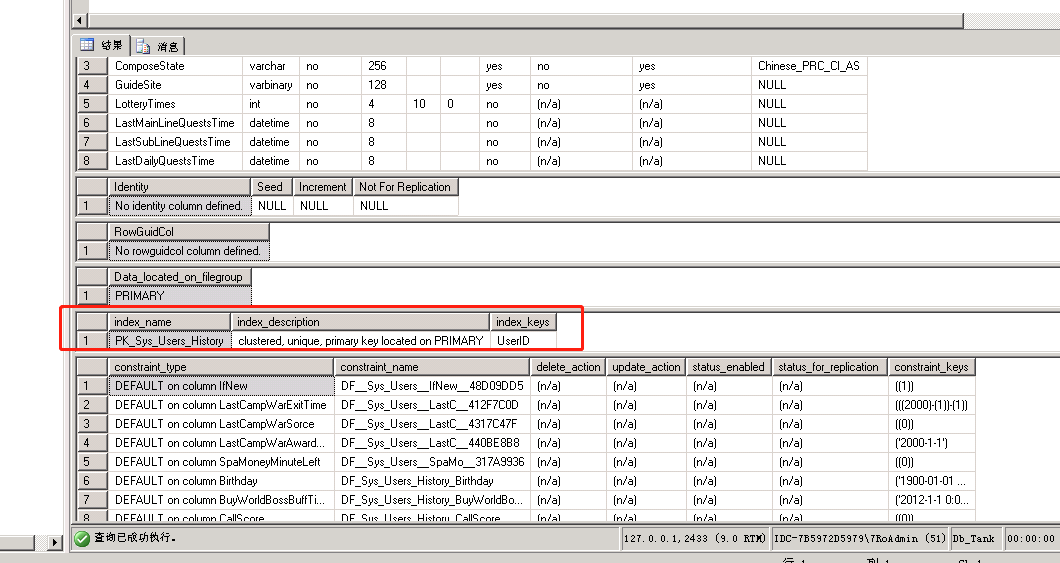Click the 256 length cell for ComposeState

(x=383, y=66)
